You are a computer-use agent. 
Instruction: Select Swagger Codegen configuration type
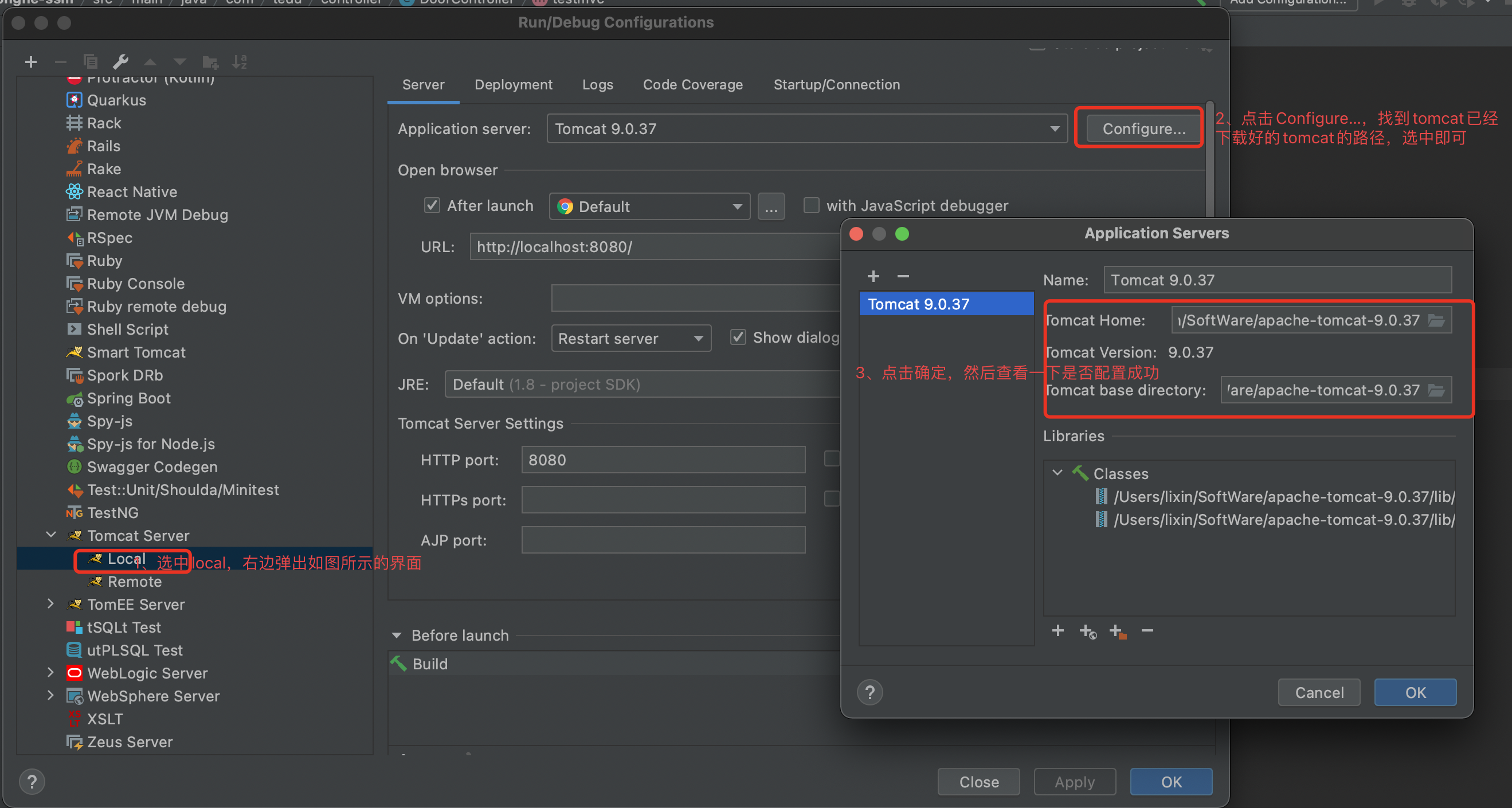point(152,467)
